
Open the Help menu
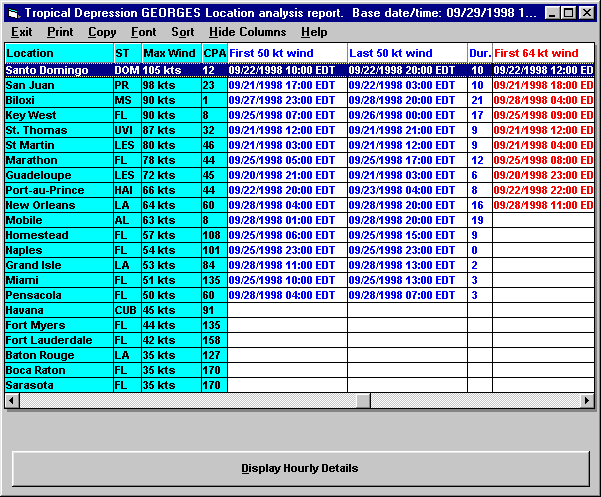click(x=314, y=32)
